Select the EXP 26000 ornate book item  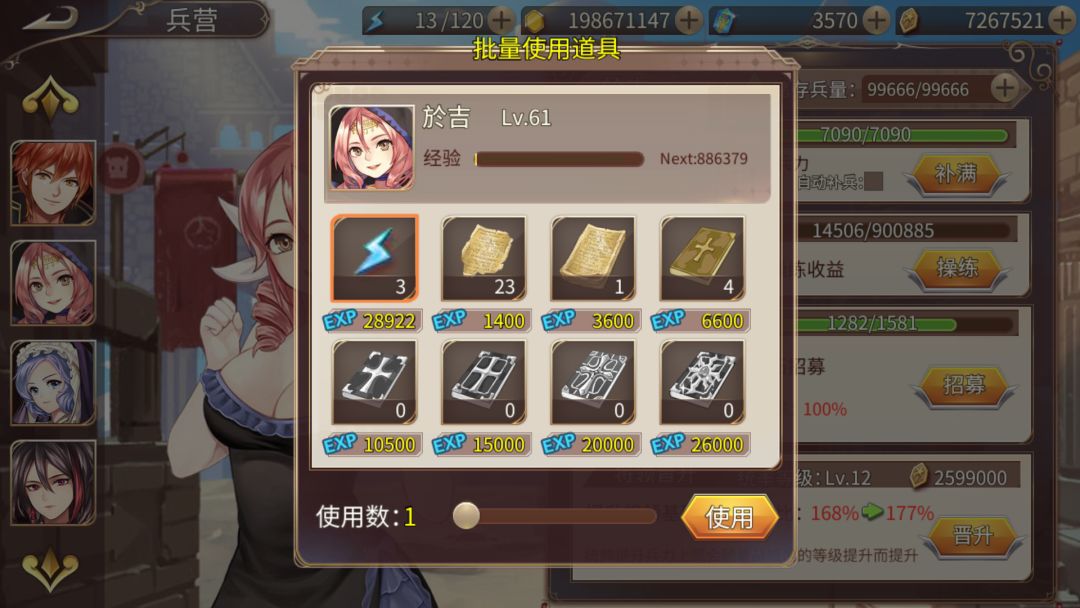pos(702,382)
